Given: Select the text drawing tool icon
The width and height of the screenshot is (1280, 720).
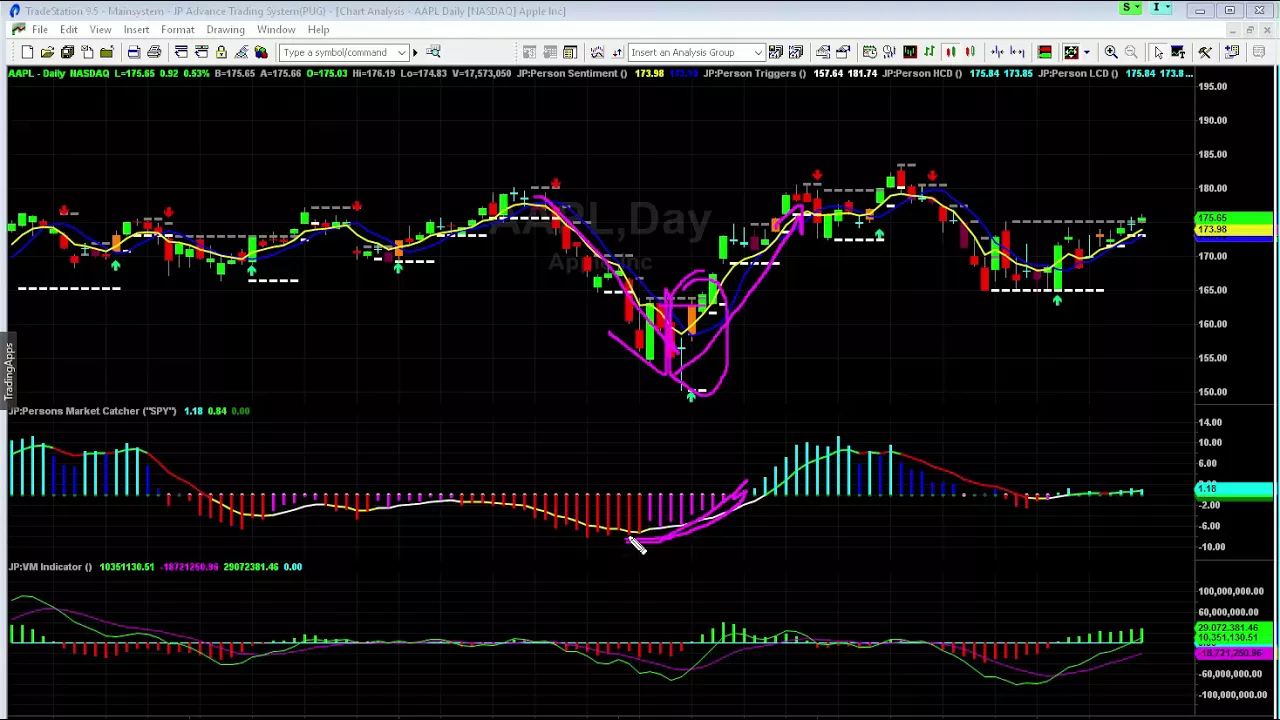Looking at the screenshot, I should (x=1178, y=52).
